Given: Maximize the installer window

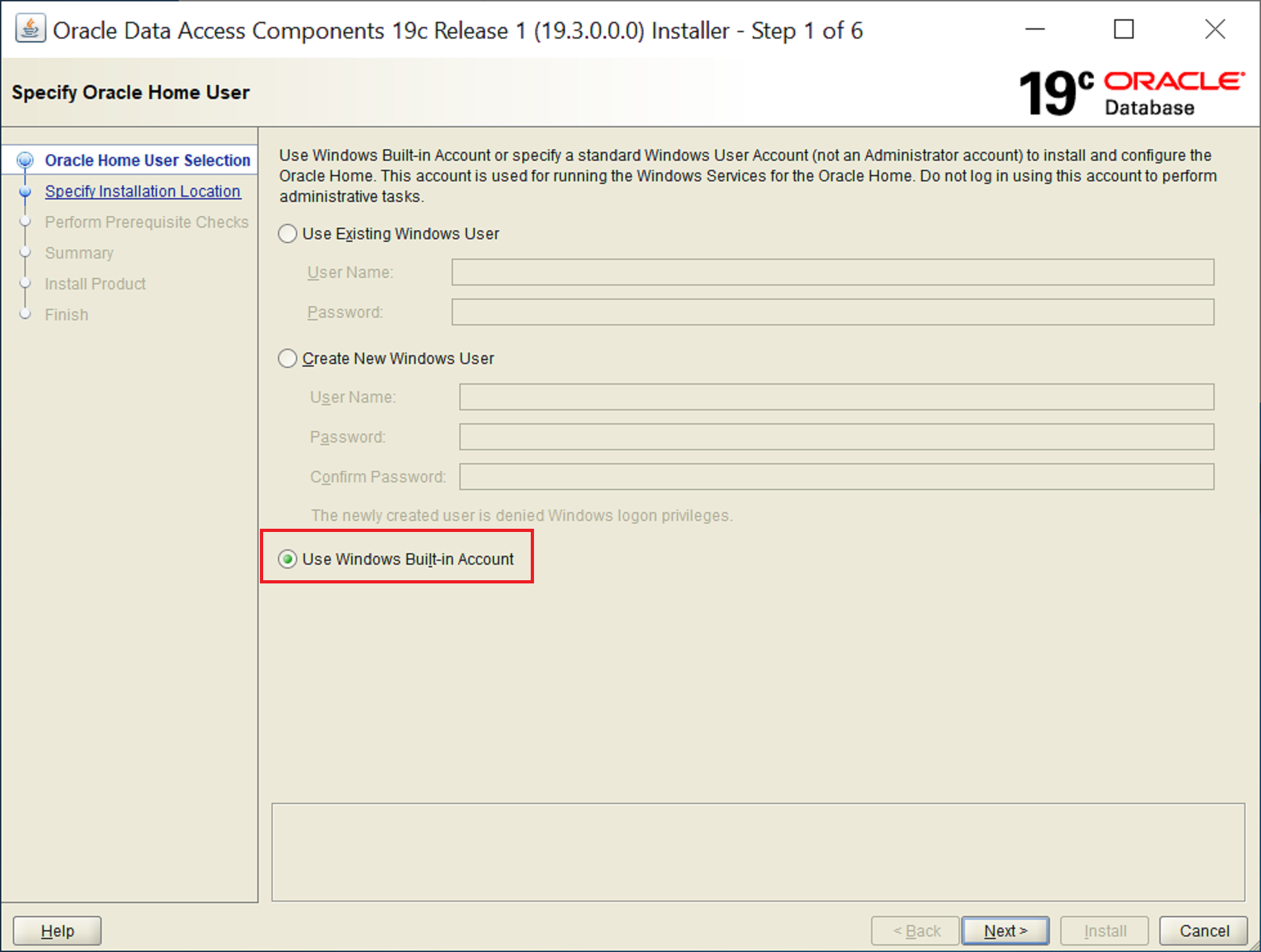Looking at the screenshot, I should click(1124, 30).
